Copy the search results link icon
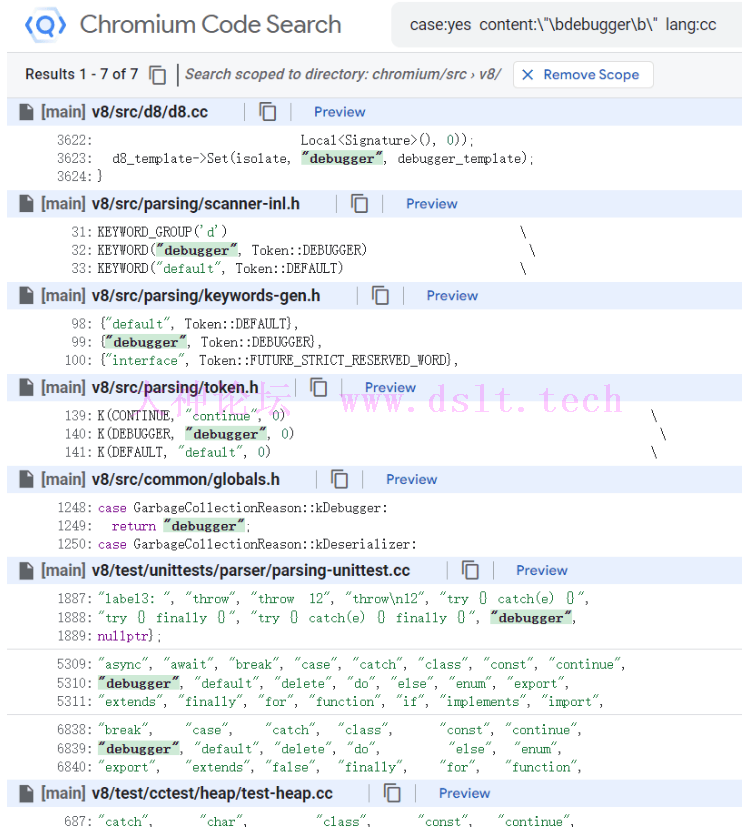The width and height of the screenshot is (751, 827). 157,74
